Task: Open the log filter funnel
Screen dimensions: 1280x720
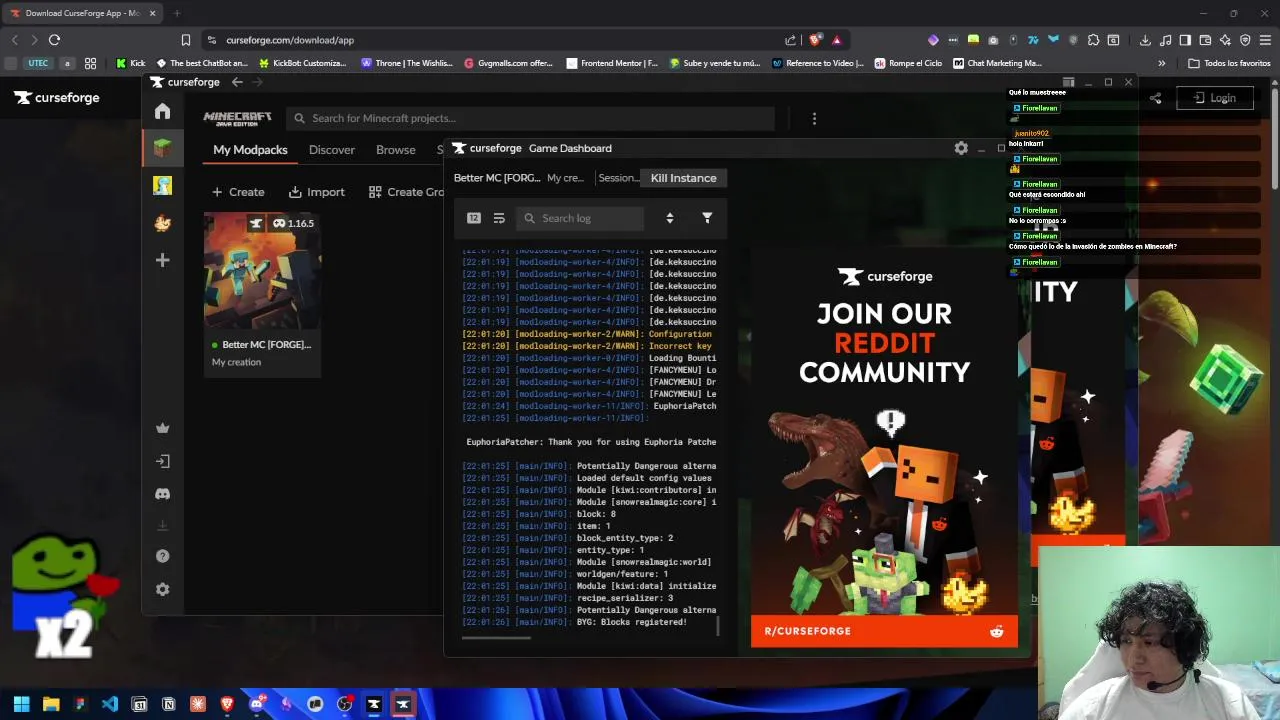Action: tap(707, 218)
